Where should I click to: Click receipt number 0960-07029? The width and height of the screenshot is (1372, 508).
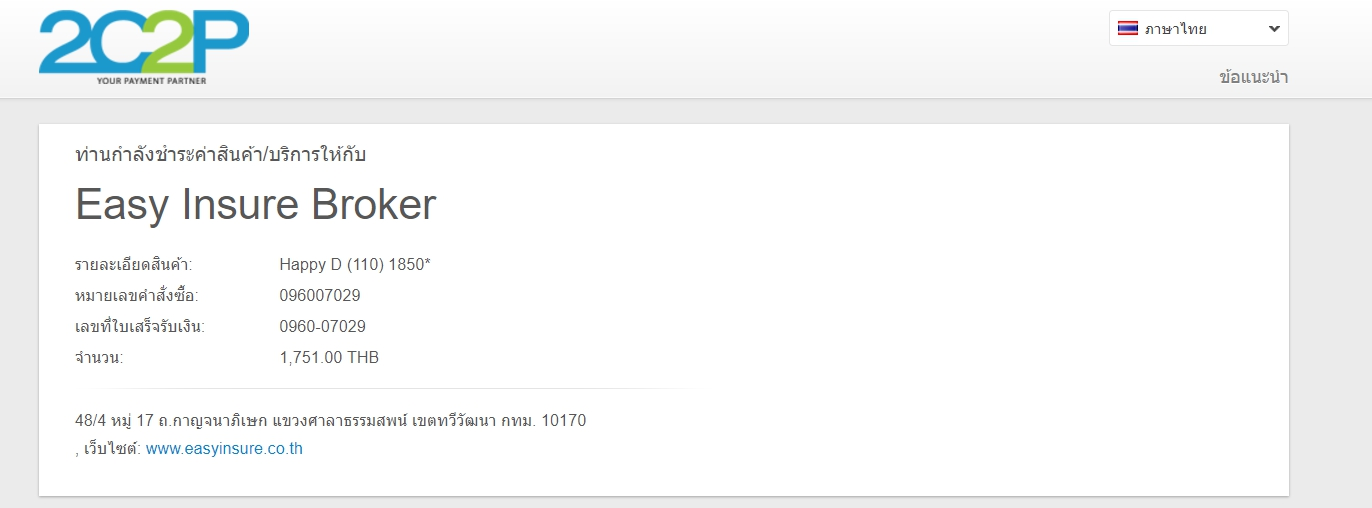click(x=323, y=327)
